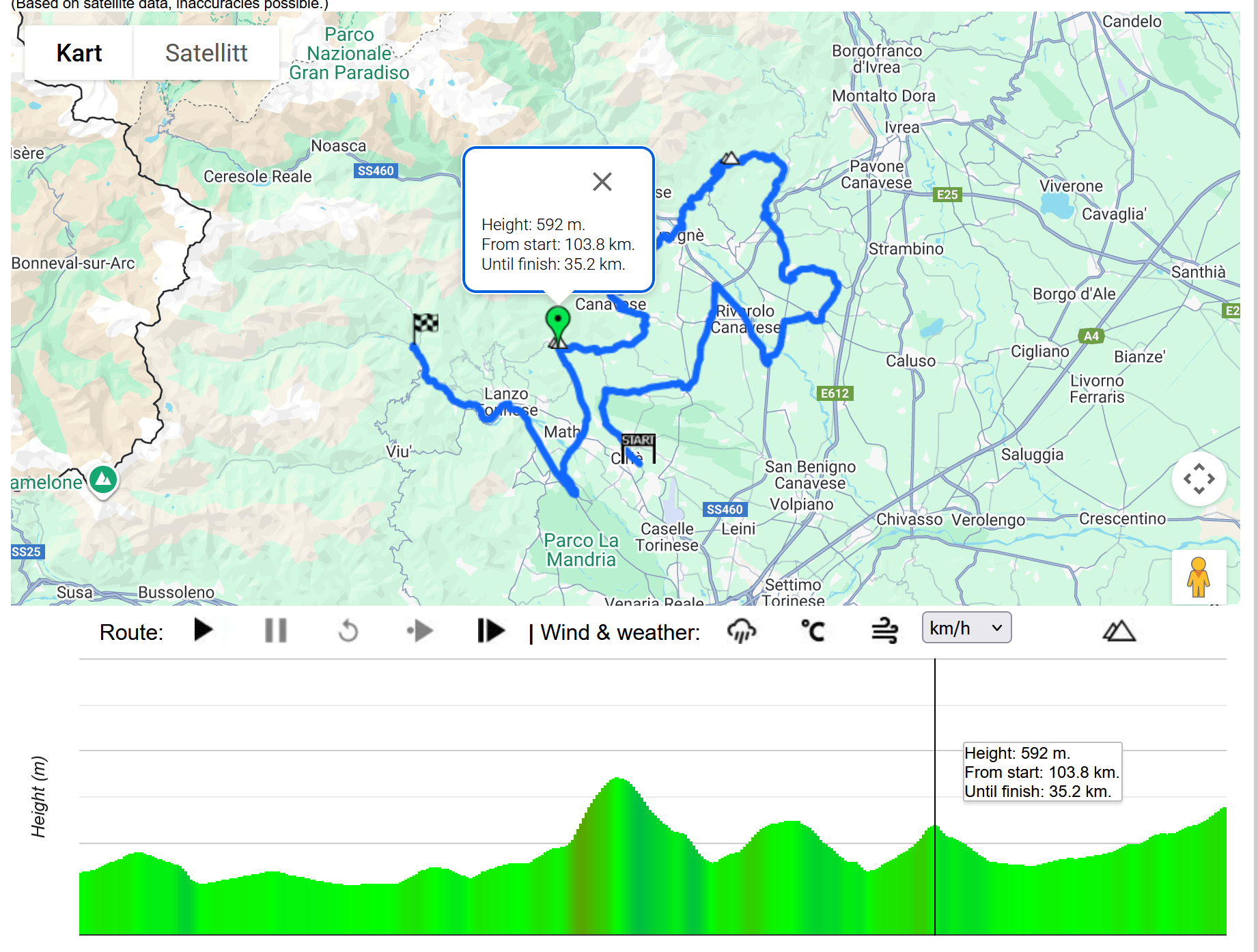The height and width of the screenshot is (952, 1258).
Task: Click the mountain summit triangle near Pavone
Action: click(x=730, y=159)
